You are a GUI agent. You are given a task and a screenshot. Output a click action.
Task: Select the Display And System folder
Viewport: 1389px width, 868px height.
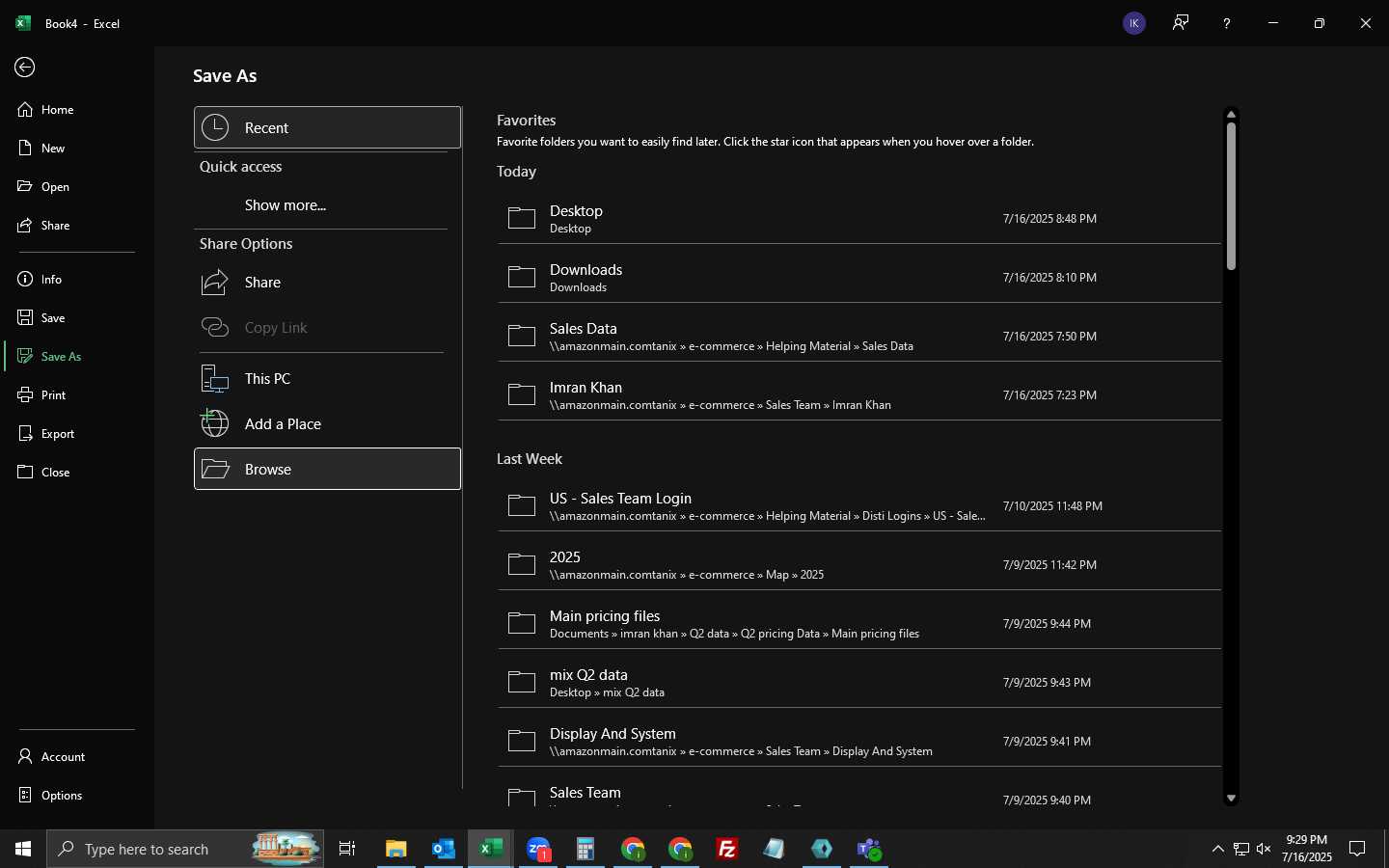click(859, 742)
